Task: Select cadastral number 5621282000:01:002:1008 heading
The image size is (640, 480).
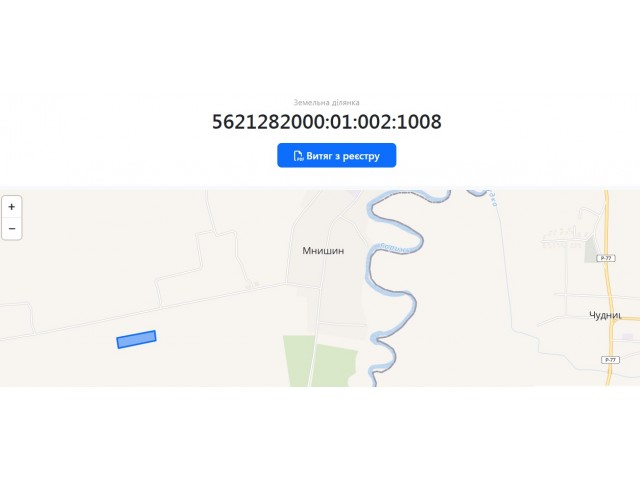Action: click(327, 122)
